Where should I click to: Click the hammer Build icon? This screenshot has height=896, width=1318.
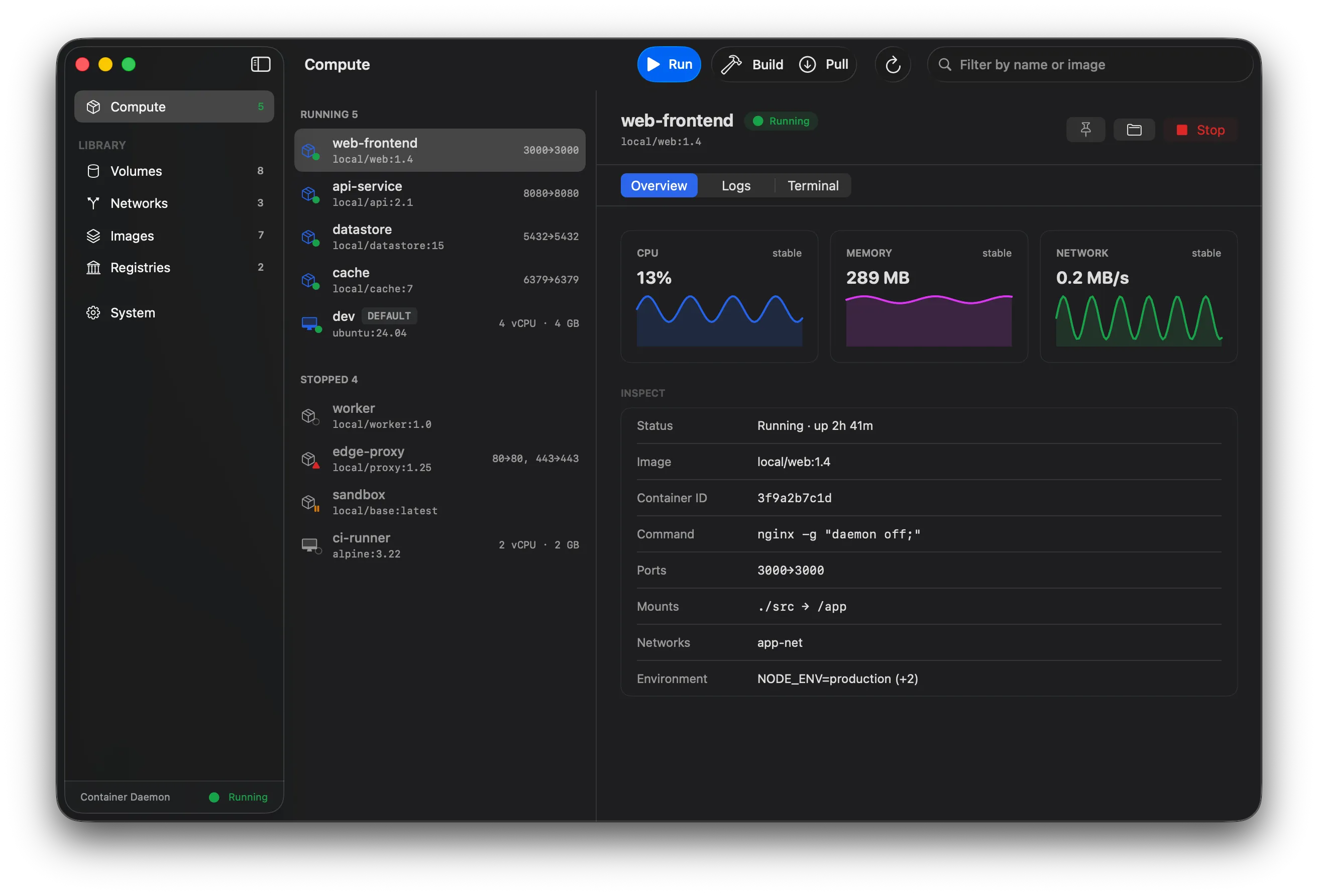click(731, 65)
